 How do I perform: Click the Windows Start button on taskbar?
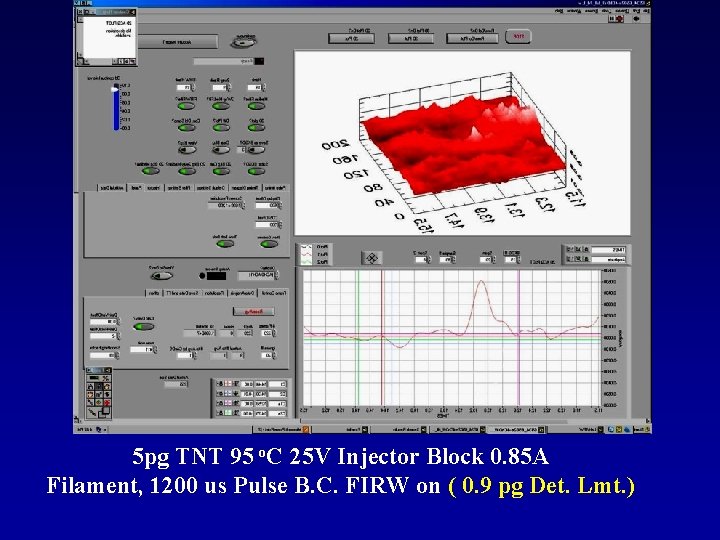640,429
